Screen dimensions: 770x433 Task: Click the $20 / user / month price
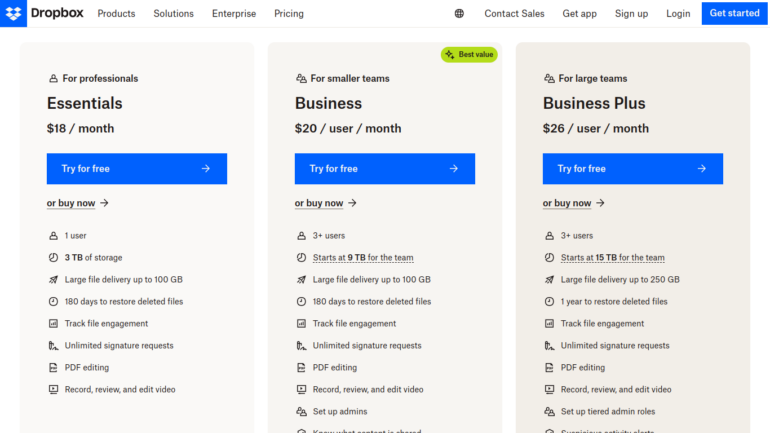click(348, 129)
